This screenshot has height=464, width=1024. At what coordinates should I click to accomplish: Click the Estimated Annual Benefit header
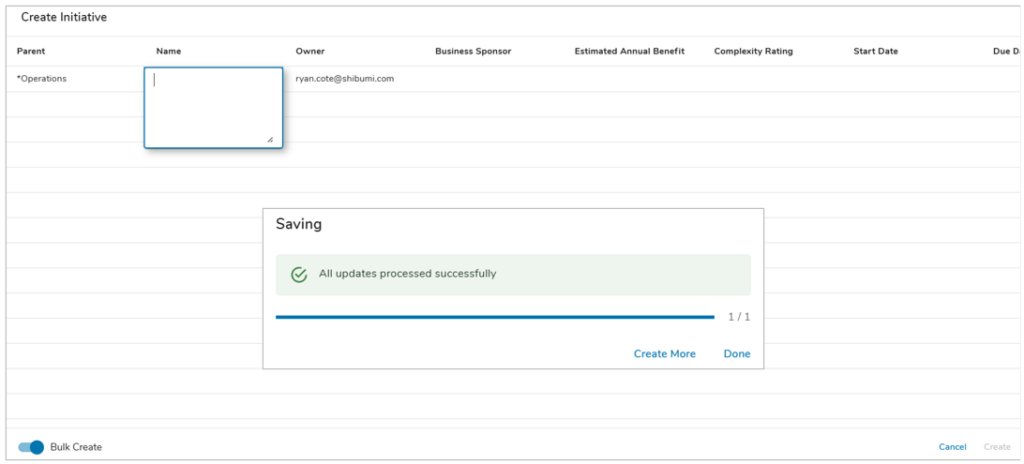(630, 51)
